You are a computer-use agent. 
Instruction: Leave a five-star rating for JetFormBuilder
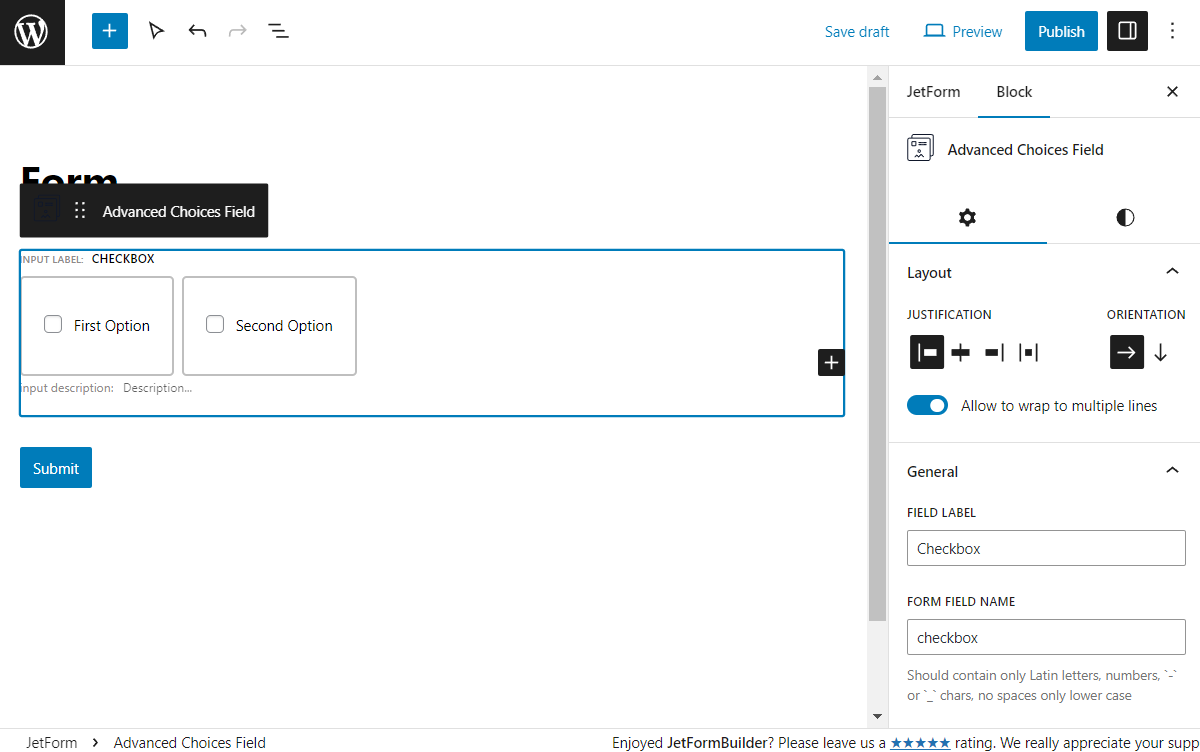(919, 742)
